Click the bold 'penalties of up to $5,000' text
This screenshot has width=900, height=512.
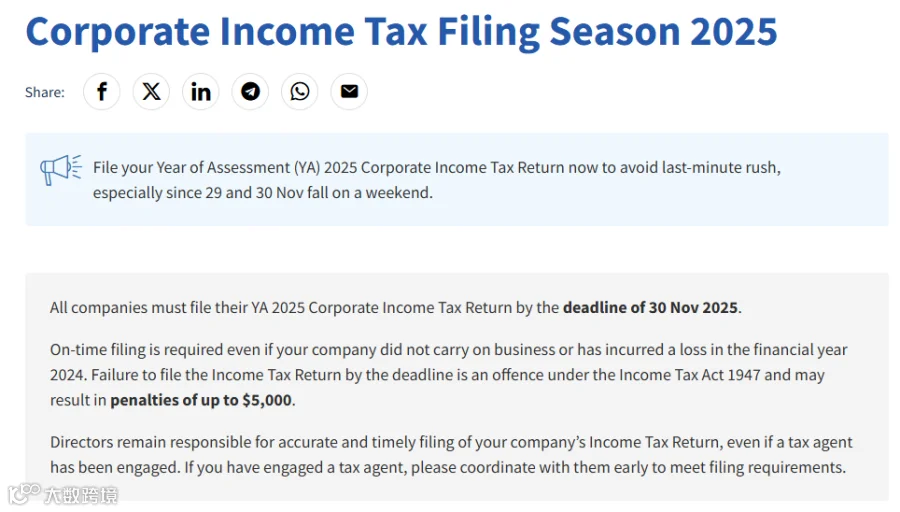[x=201, y=400]
